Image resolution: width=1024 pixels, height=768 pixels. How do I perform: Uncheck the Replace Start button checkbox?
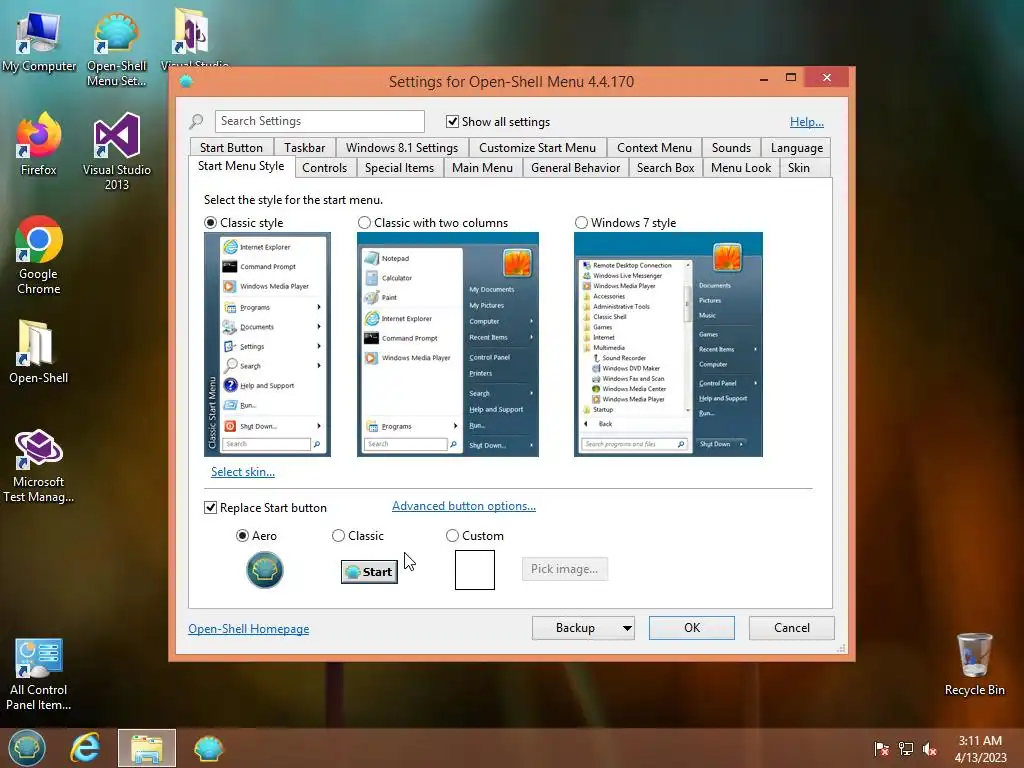210,507
